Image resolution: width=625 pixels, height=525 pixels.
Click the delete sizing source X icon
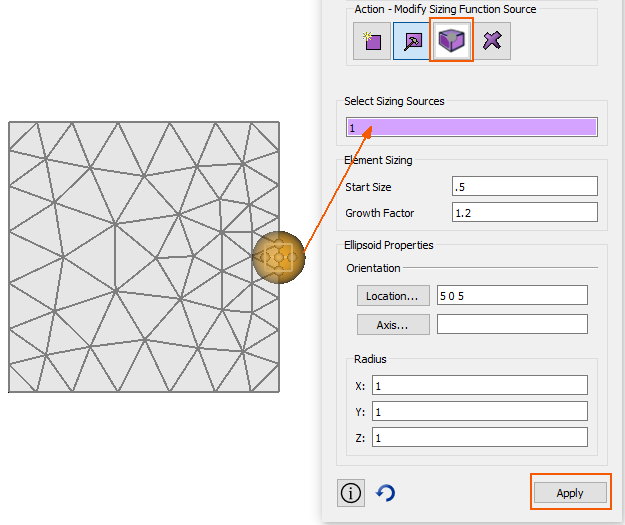(491, 42)
